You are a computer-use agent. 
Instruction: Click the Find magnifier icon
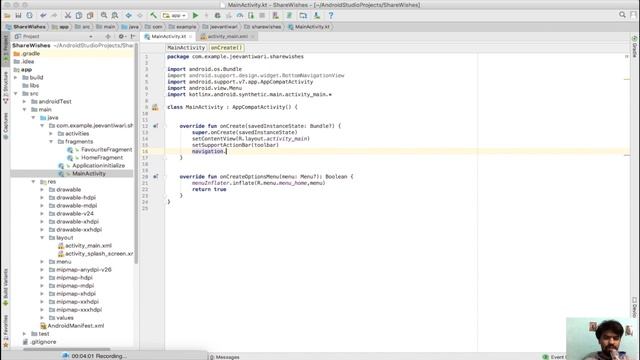pos(104,16)
